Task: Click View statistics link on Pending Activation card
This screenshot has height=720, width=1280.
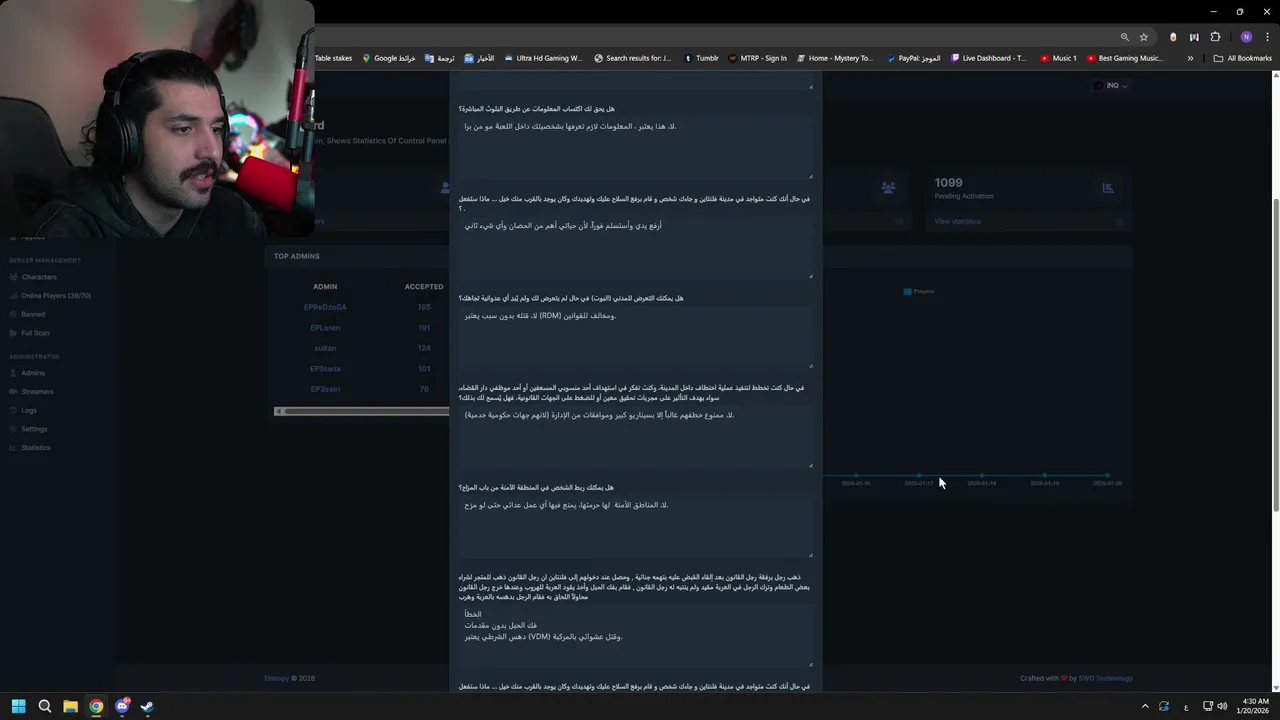Action: point(957,222)
